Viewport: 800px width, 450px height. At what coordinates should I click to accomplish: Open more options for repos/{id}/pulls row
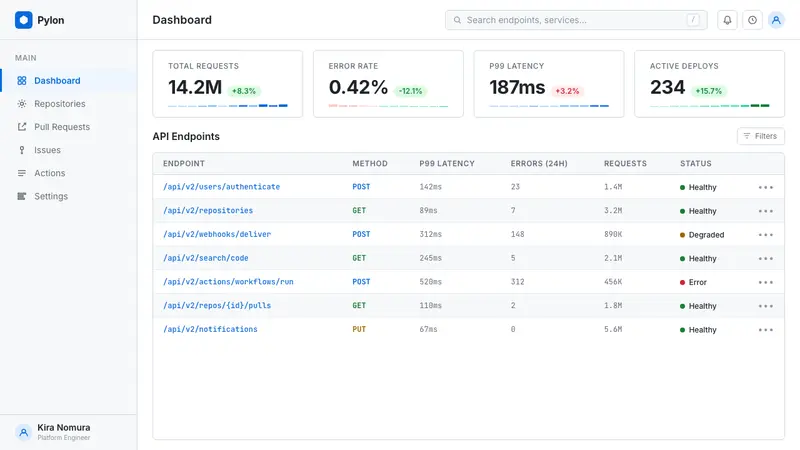pyautogui.click(x=765, y=306)
